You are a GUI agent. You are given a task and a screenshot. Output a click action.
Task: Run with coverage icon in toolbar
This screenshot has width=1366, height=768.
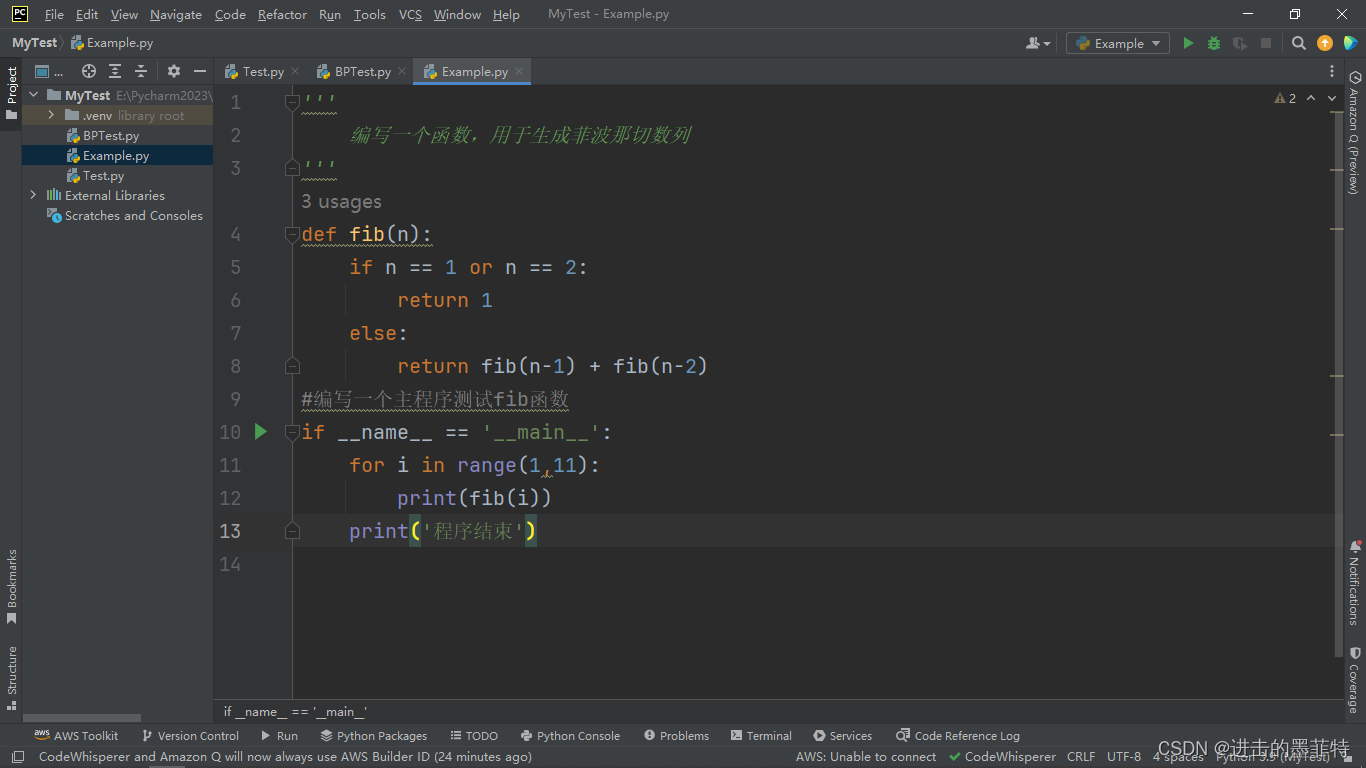pos(1240,43)
